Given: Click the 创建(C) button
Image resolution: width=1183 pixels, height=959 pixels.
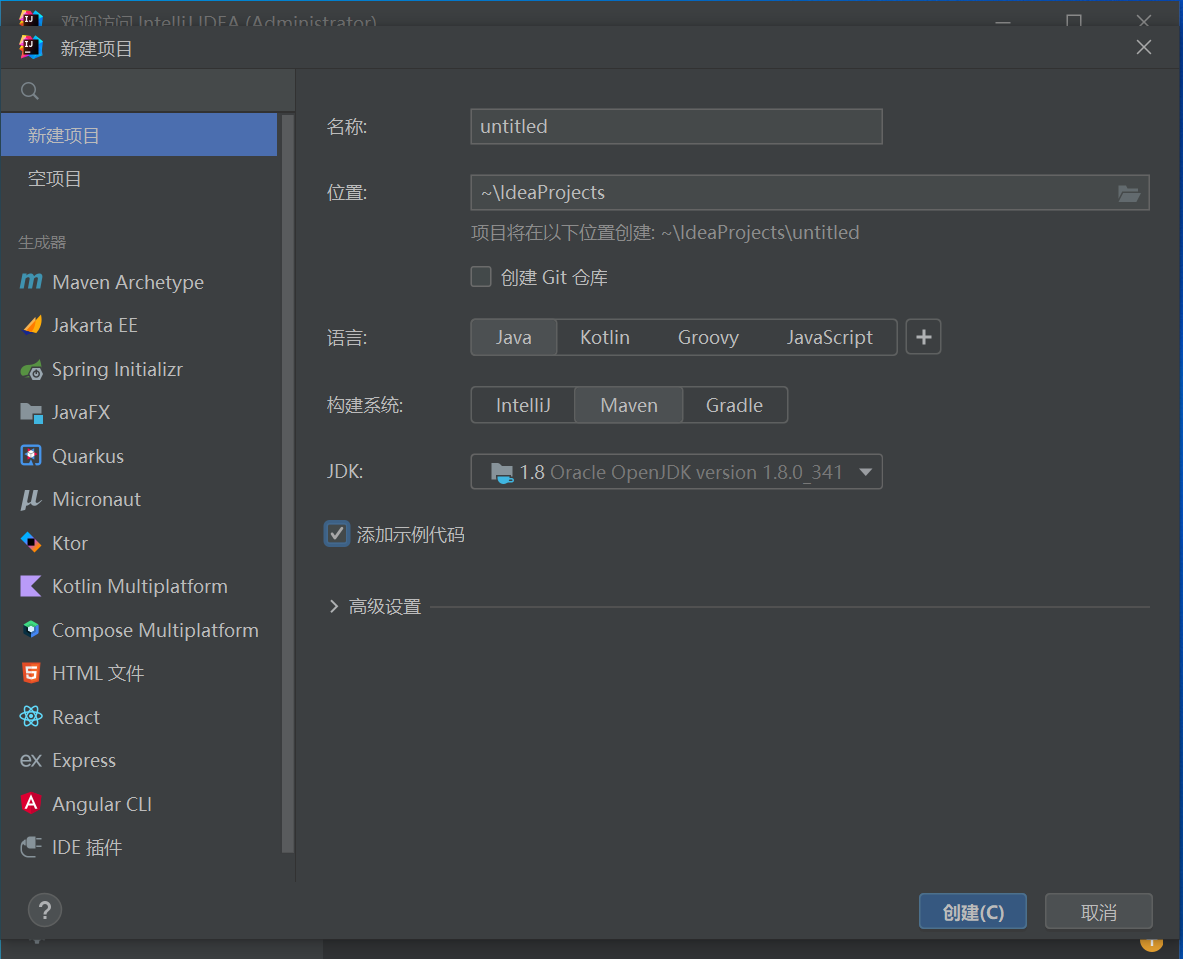Looking at the screenshot, I should 972,912.
